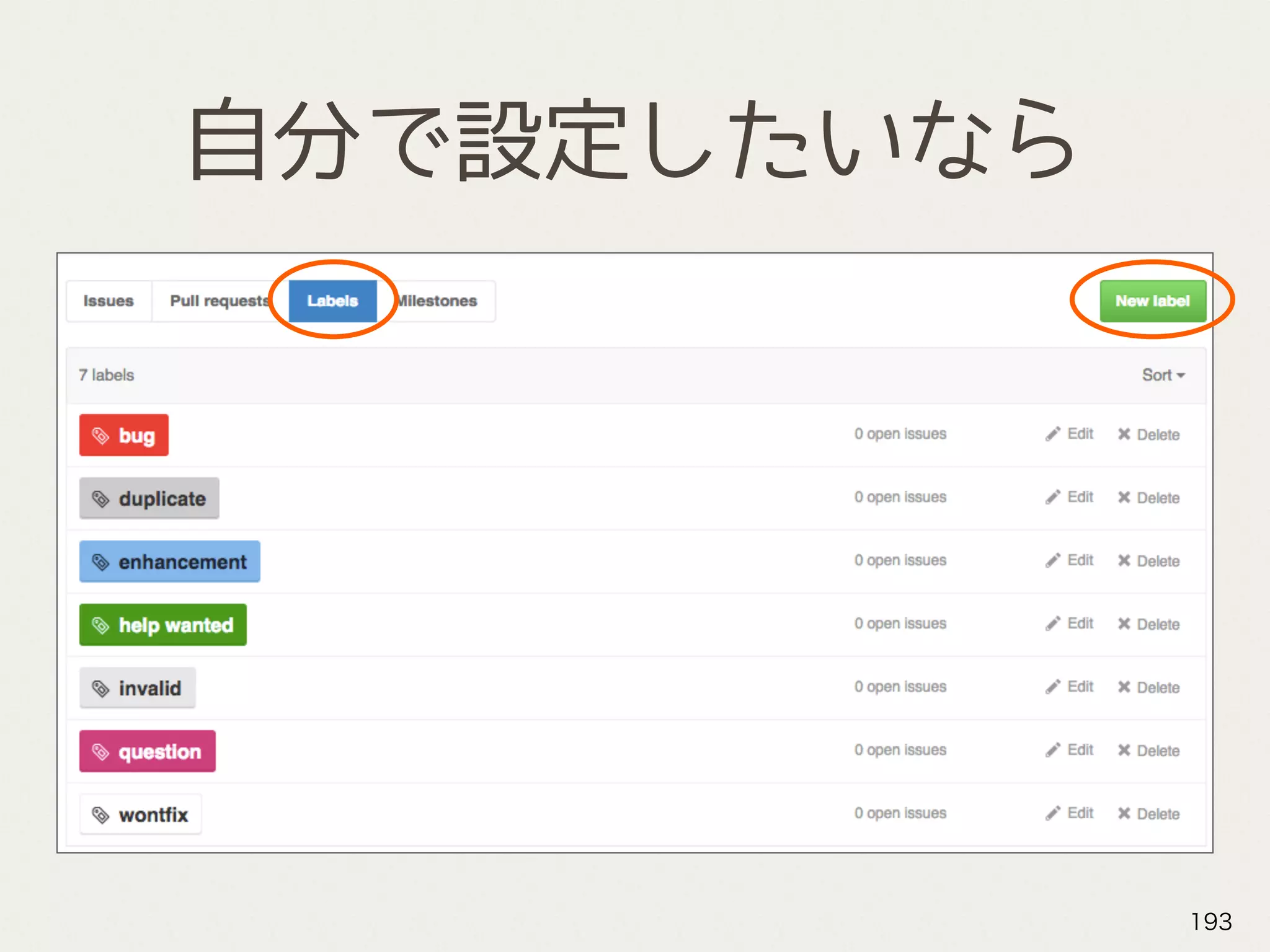Click the red bug label swatch
Screen dimensions: 1270x952
[x=124, y=436]
